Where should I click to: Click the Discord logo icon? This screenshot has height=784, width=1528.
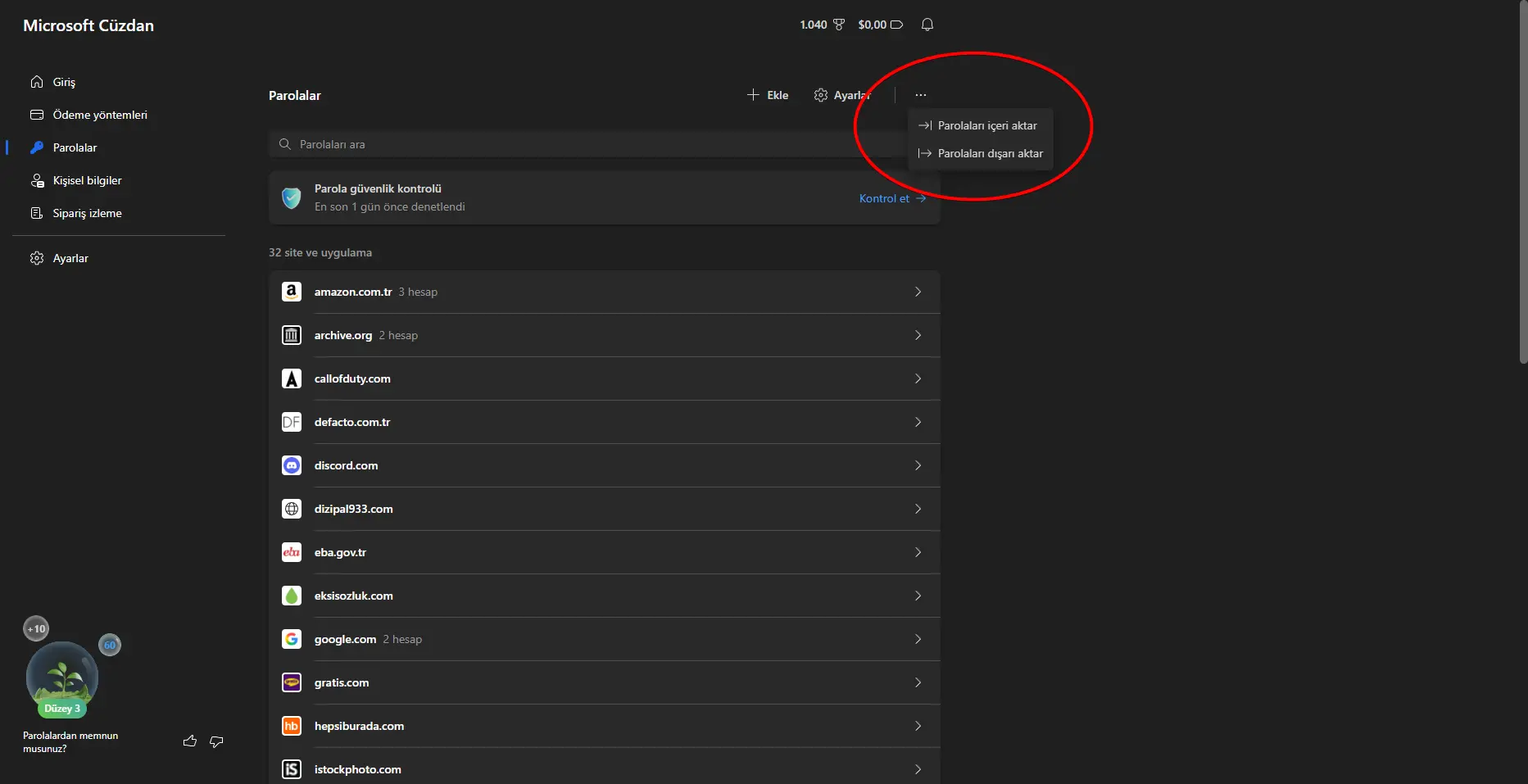(292, 465)
